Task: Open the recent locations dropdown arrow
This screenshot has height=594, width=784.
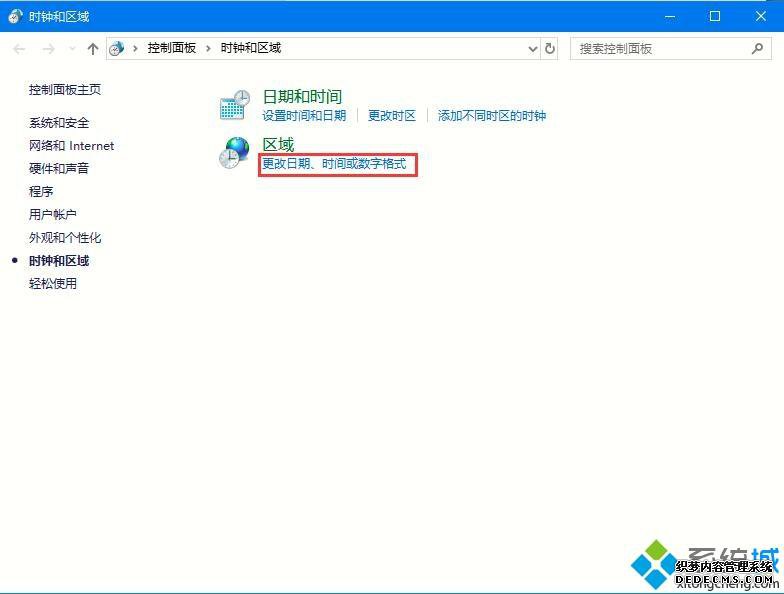Action: pos(72,48)
